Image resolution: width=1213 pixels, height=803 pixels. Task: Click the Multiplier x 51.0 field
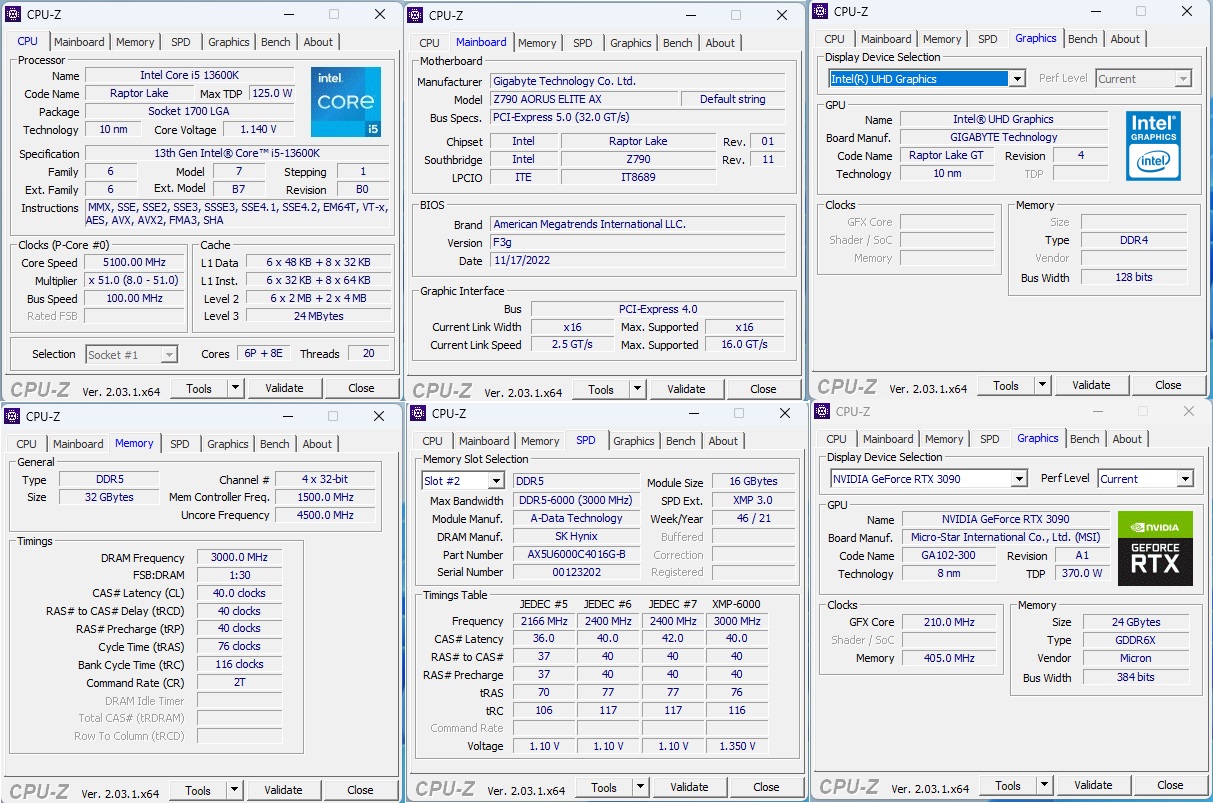[134, 281]
